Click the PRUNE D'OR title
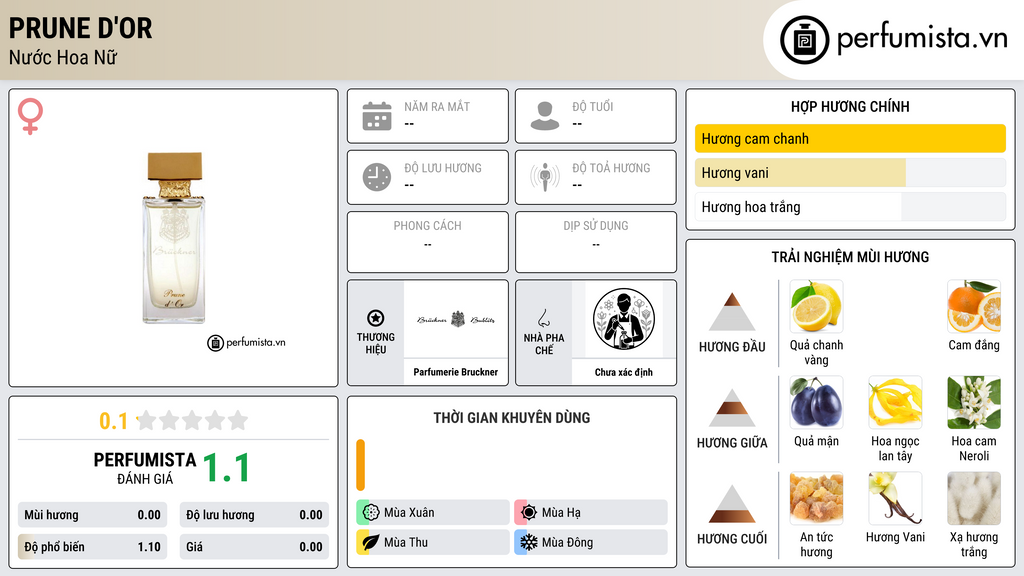The height and width of the screenshot is (576, 1024). [x=80, y=28]
